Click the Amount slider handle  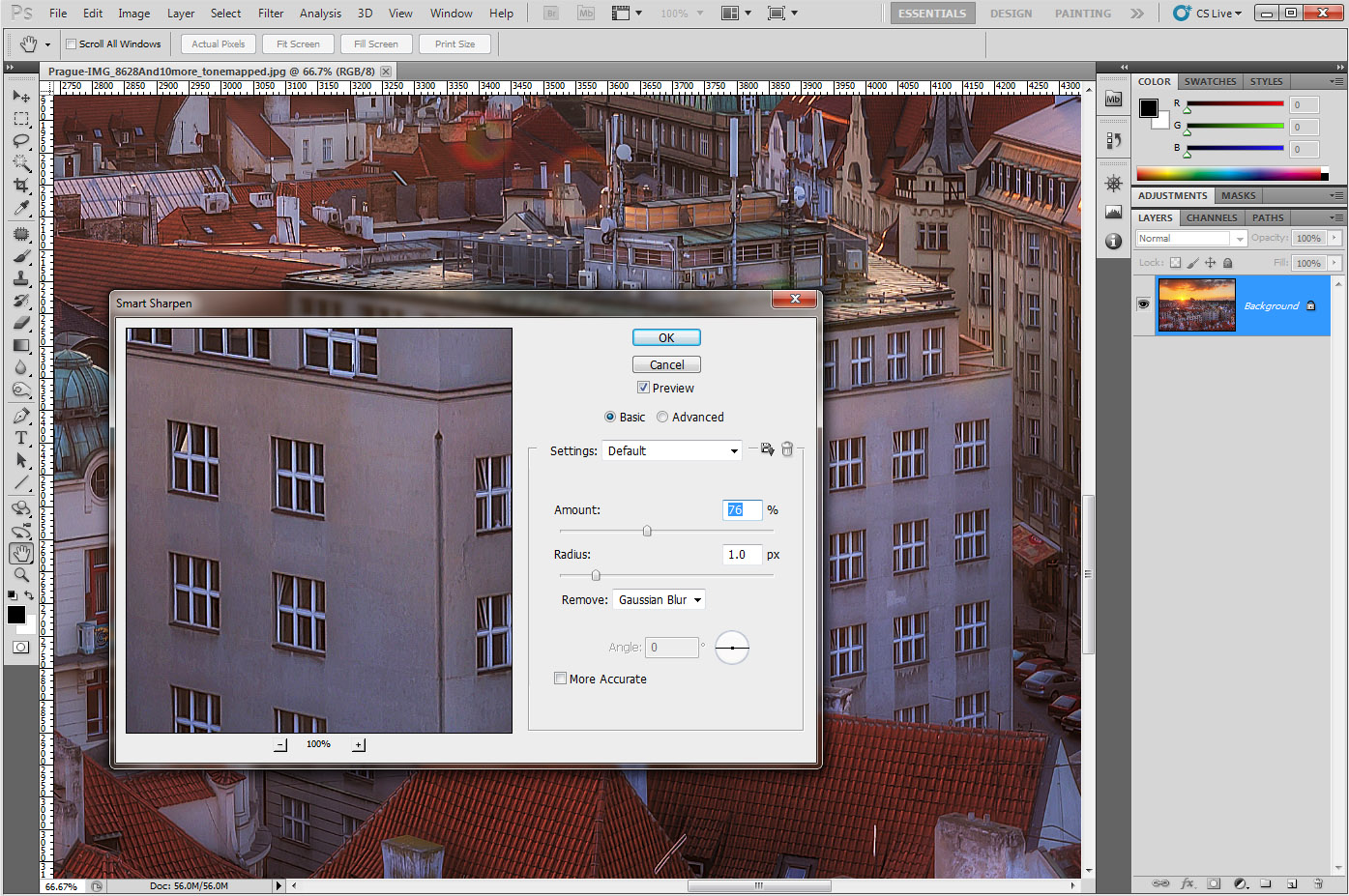(647, 531)
